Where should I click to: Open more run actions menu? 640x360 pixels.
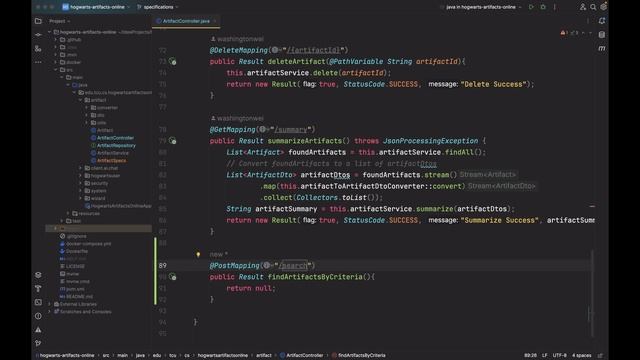[x=554, y=7]
